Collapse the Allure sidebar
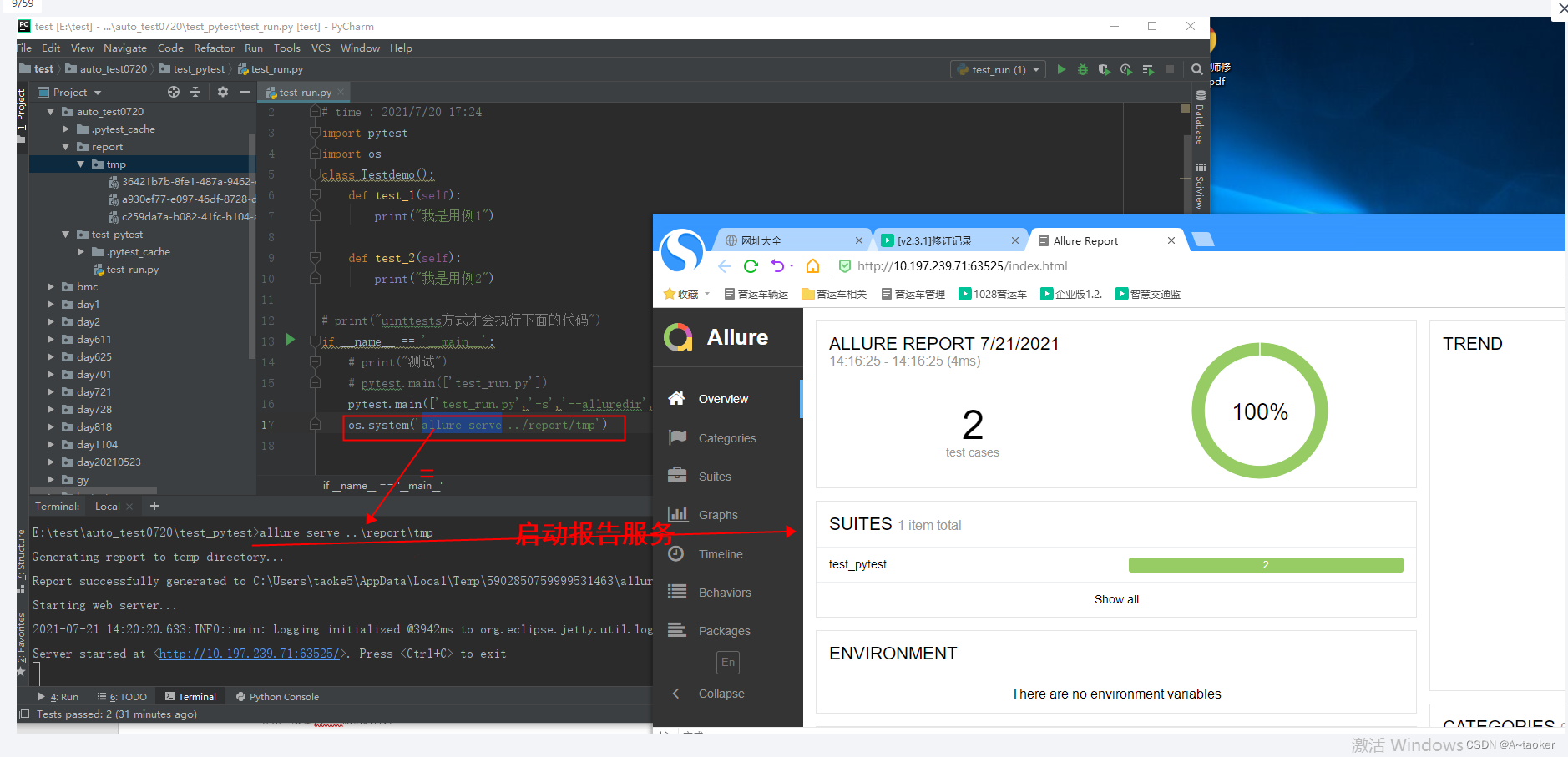Image resolution: width=1568 pixels, height=757 pixels. point(708,694)
